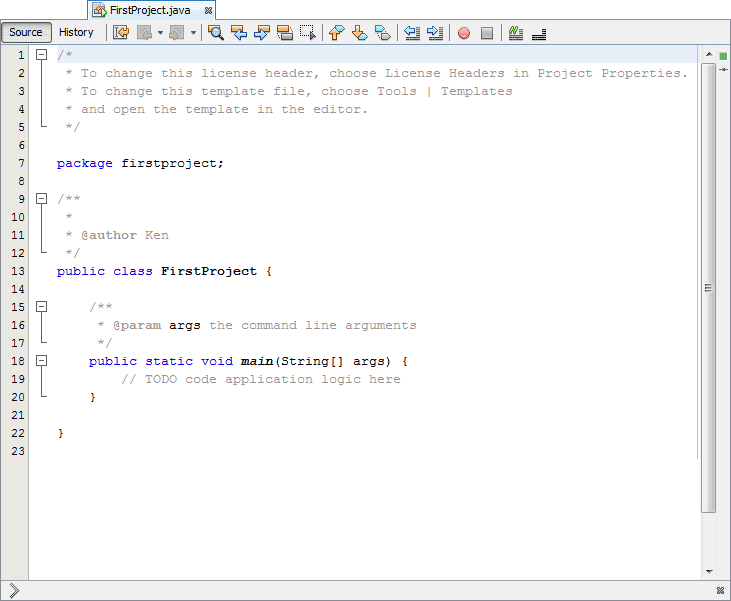
Task: Click the grayed-out Forward navigation icon
Action: [177, 33]
